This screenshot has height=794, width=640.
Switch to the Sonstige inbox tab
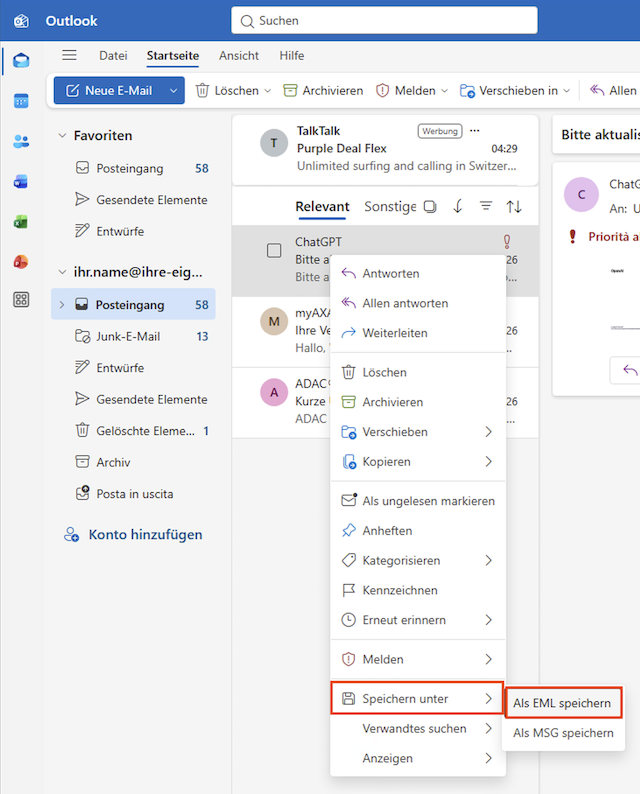(x=390, y=207)
